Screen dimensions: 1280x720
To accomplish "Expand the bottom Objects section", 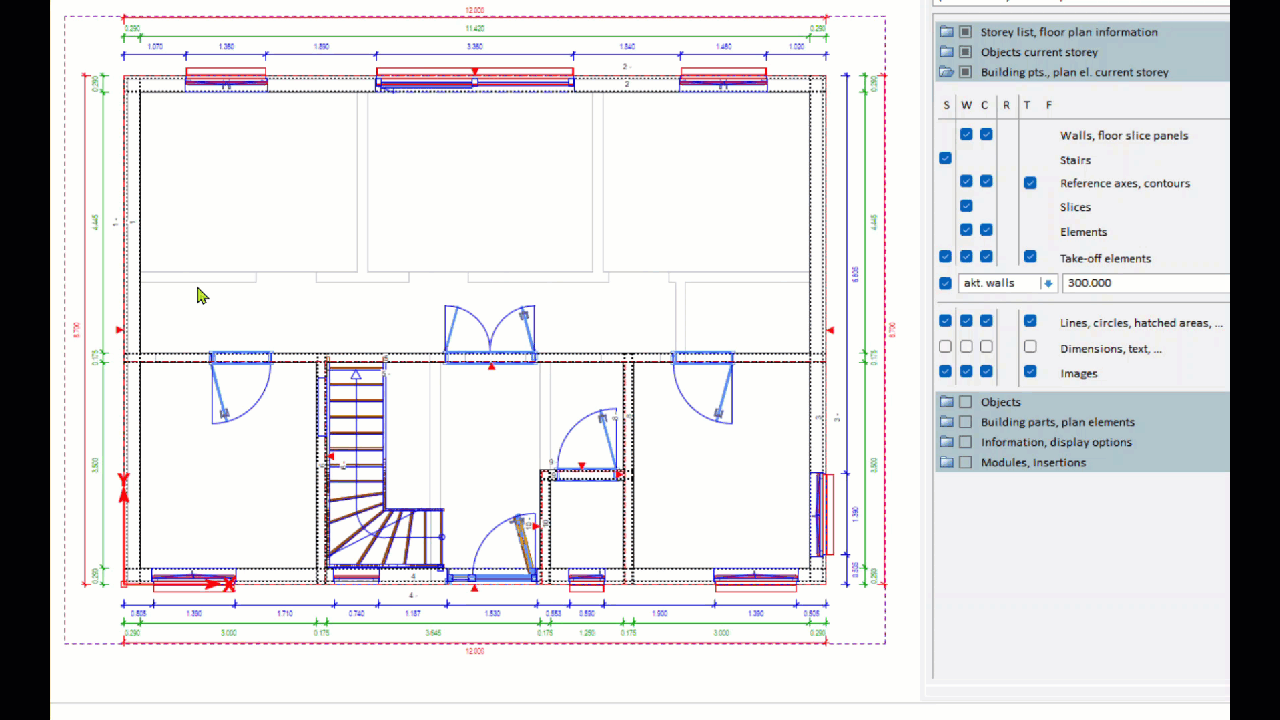I will (x=1000, y=402).
